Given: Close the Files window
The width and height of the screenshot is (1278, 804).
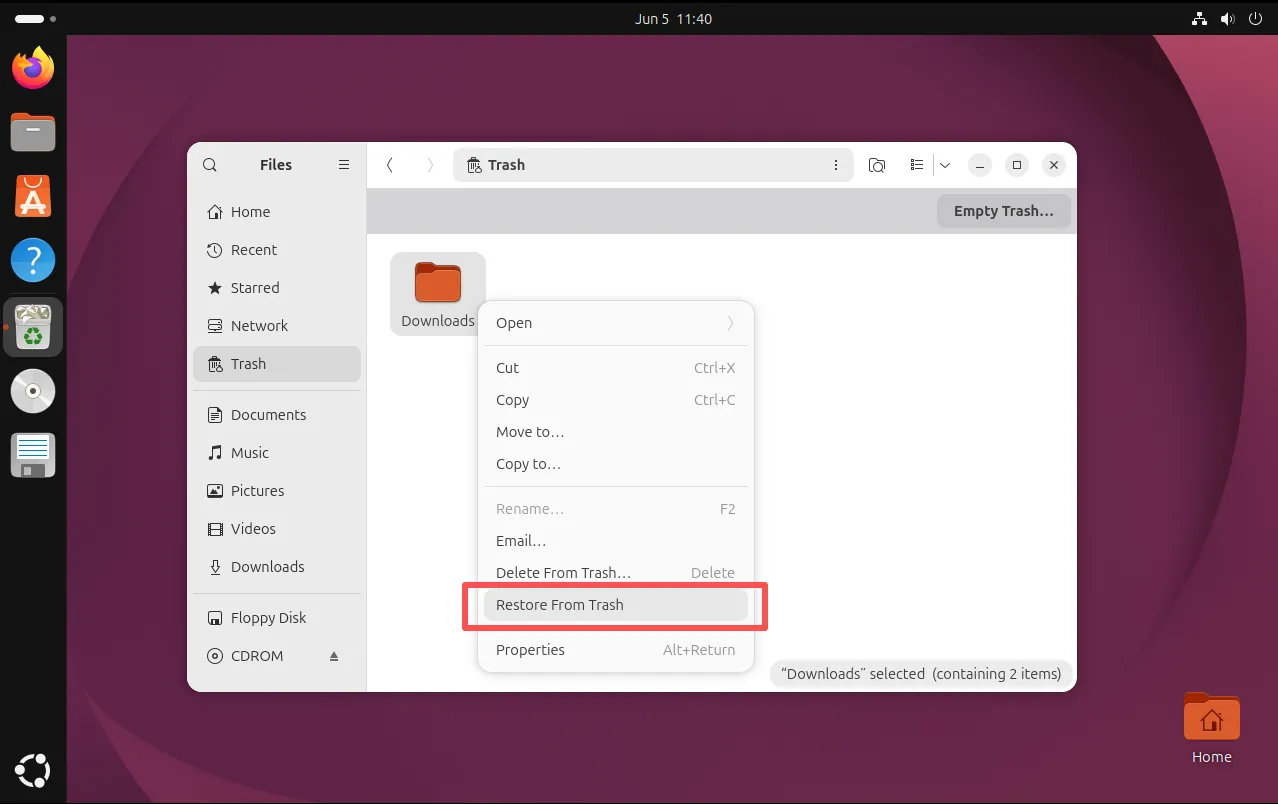Looking at the screenshot, I should click(1053, 165).
